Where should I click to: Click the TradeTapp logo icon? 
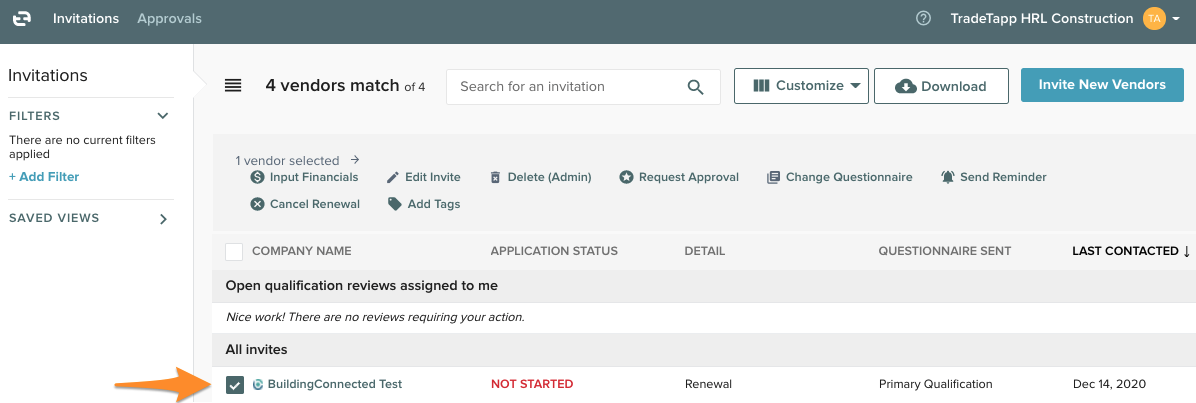[x=22, y=19]
